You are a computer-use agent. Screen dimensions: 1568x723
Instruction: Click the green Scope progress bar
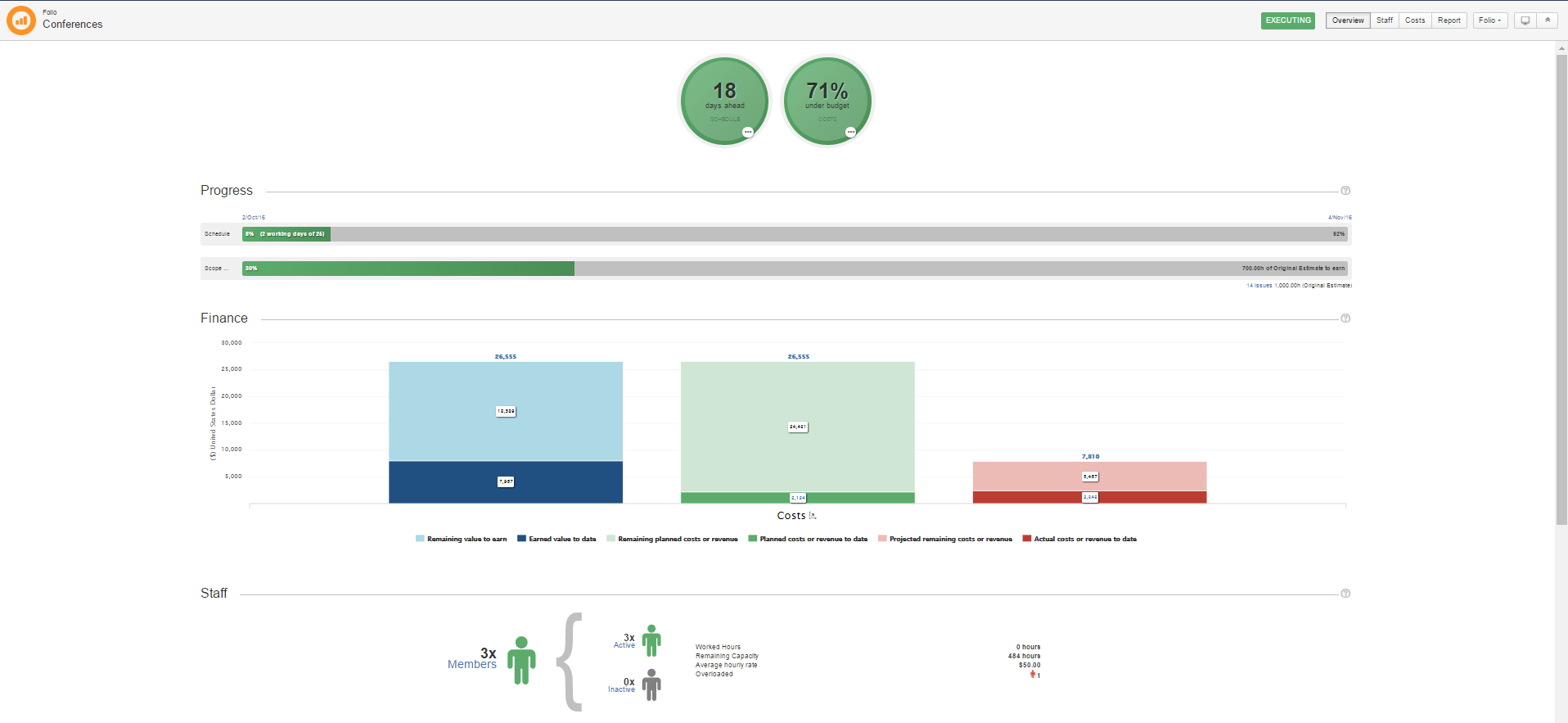click(408, 269)
